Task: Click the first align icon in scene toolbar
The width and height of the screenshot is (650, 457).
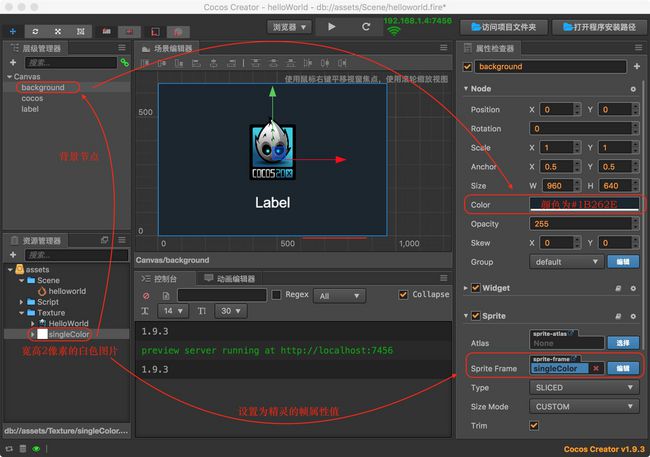Action: click(x=145, y=63)
